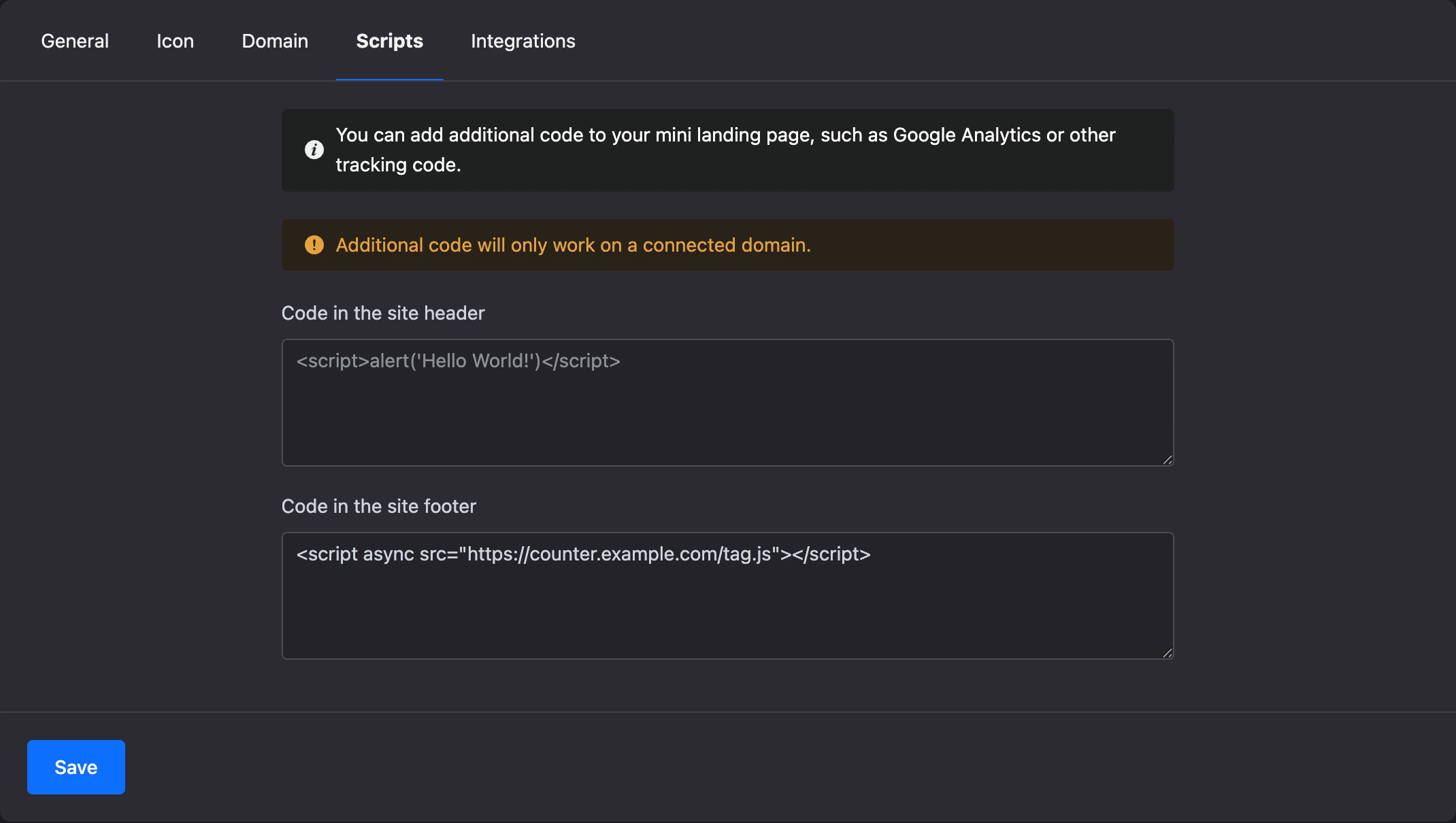
Task: Switch to the Icon tab
Action: [175, 41]
